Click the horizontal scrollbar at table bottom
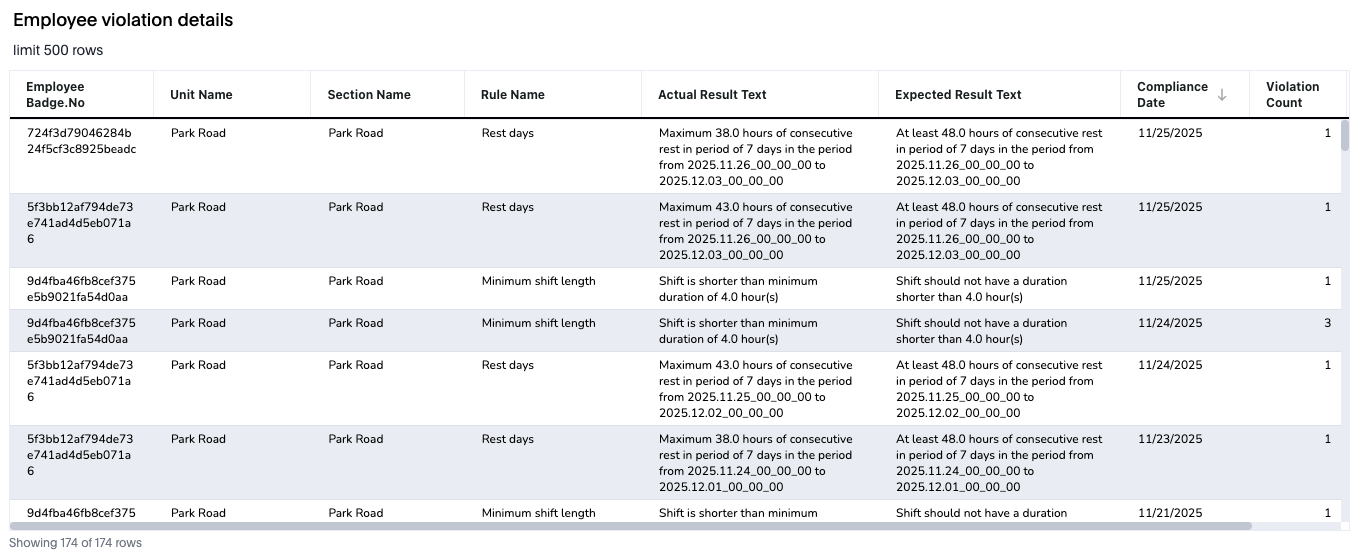Viewport: 1360px width, 554px height. click(x=630, y=525)
